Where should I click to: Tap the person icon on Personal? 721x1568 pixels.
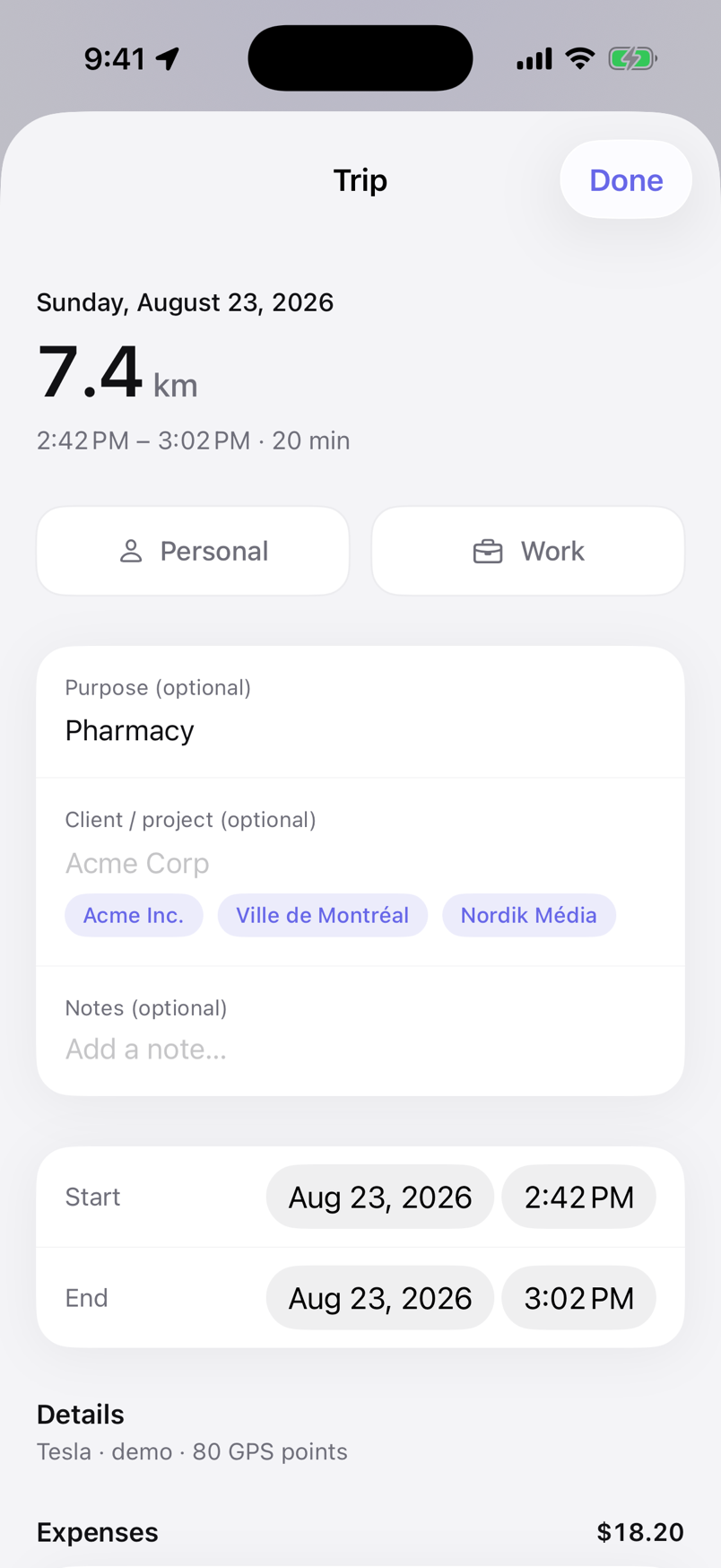(x=131, y=551)
